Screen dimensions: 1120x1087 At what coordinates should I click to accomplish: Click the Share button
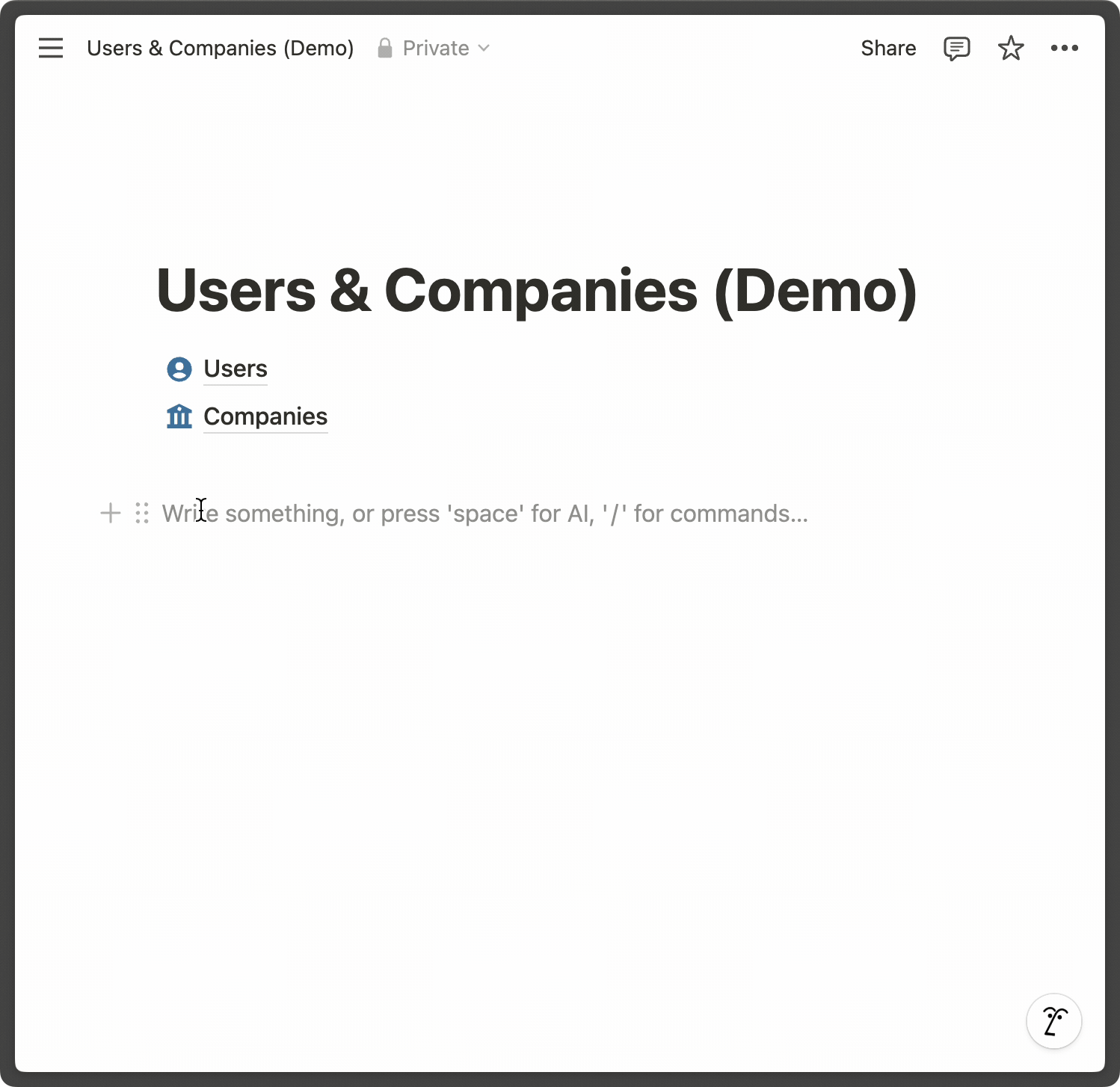coord(888,49)
